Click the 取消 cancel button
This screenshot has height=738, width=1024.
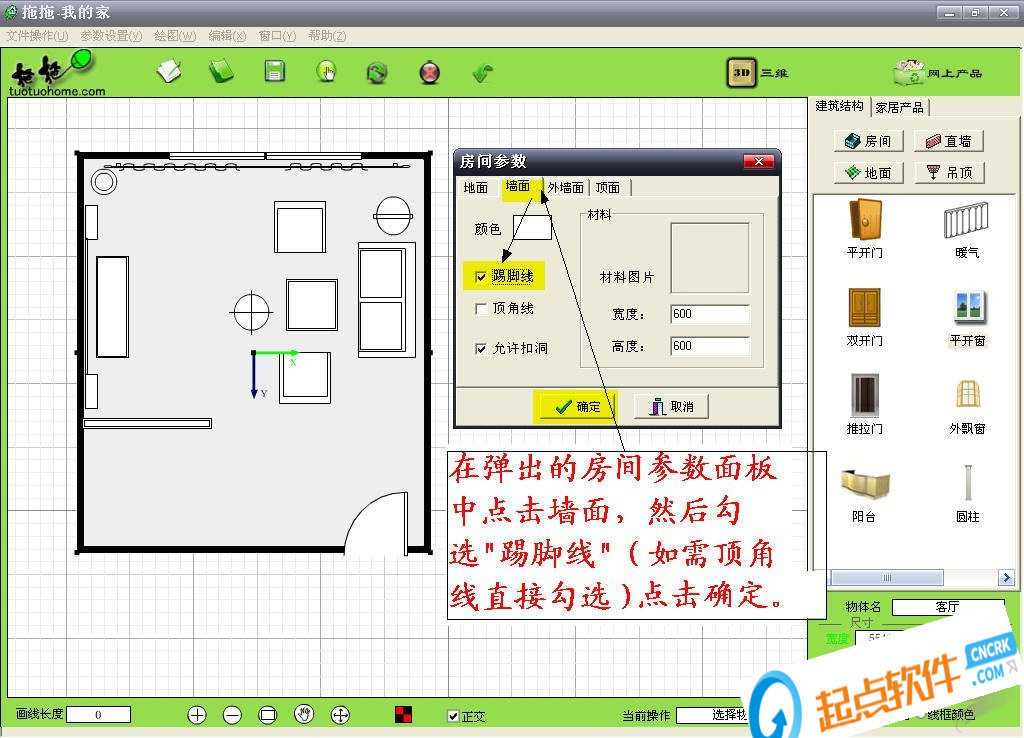671,407
